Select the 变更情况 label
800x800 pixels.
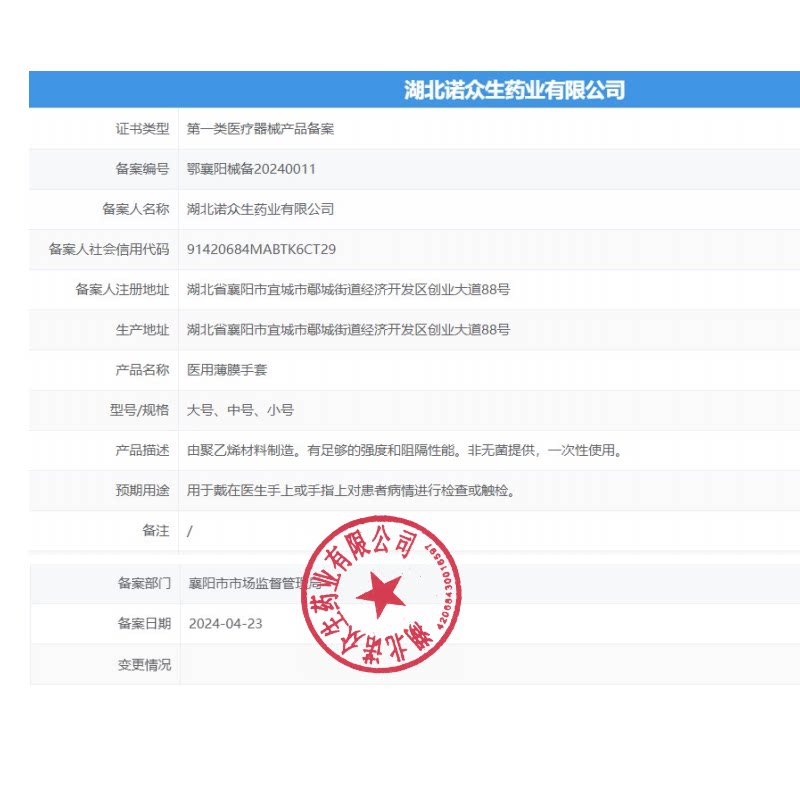point(144,664)
